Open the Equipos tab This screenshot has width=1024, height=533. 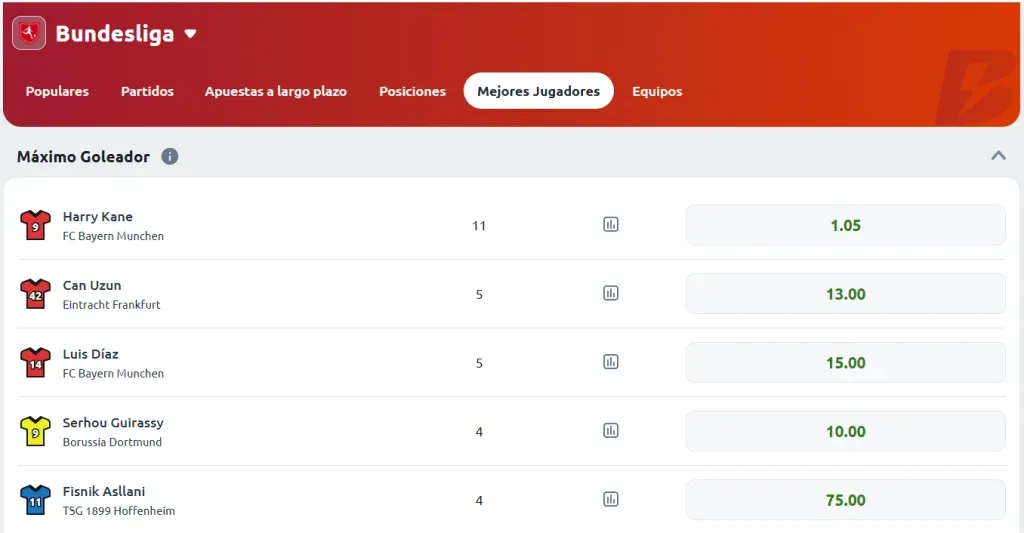657,91
